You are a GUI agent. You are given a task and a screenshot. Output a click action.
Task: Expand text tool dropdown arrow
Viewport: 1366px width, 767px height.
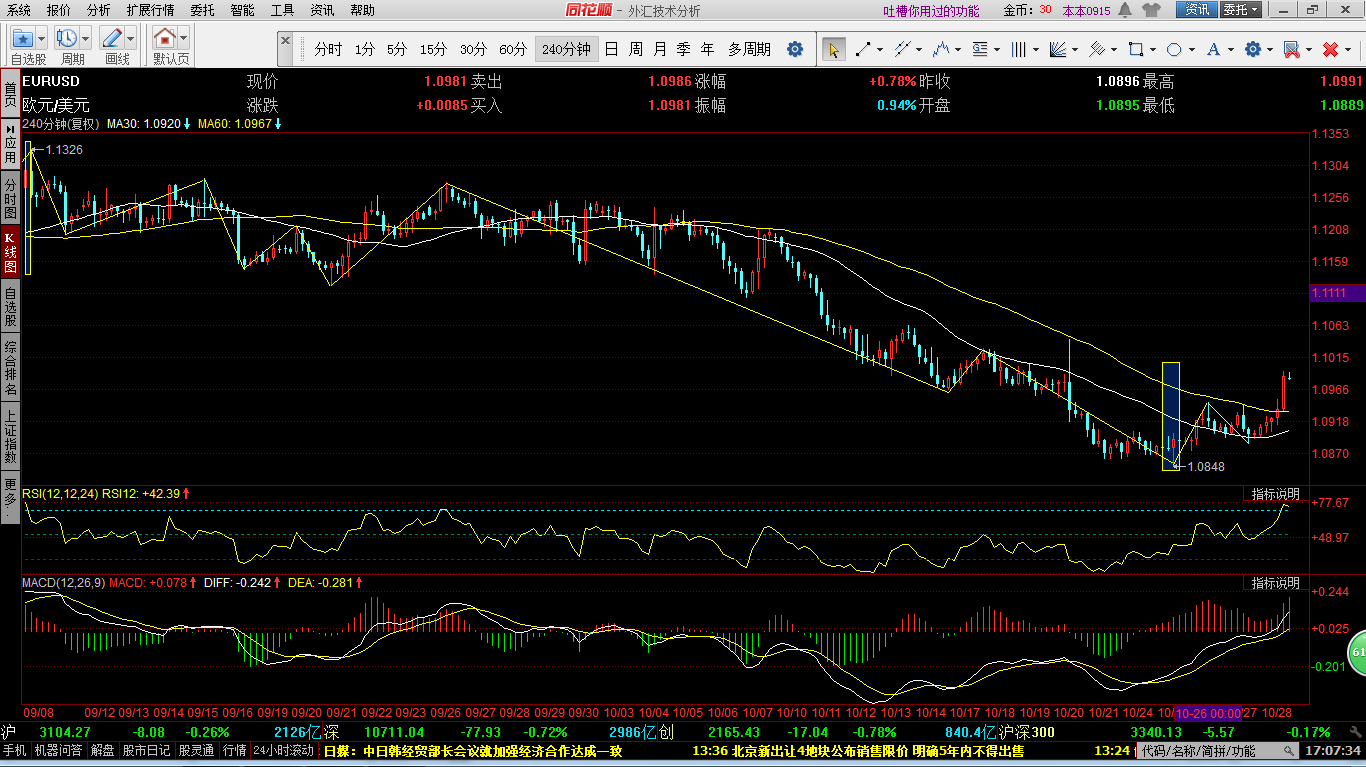[1231, 49]
